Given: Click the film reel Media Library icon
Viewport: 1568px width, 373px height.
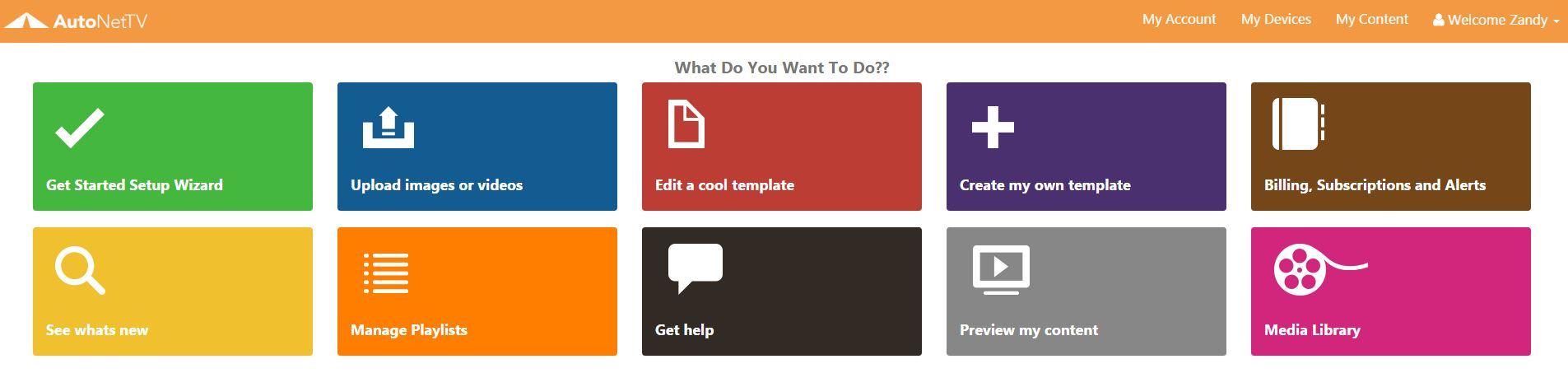Looking at the screenshot, I should (1320, 269).
